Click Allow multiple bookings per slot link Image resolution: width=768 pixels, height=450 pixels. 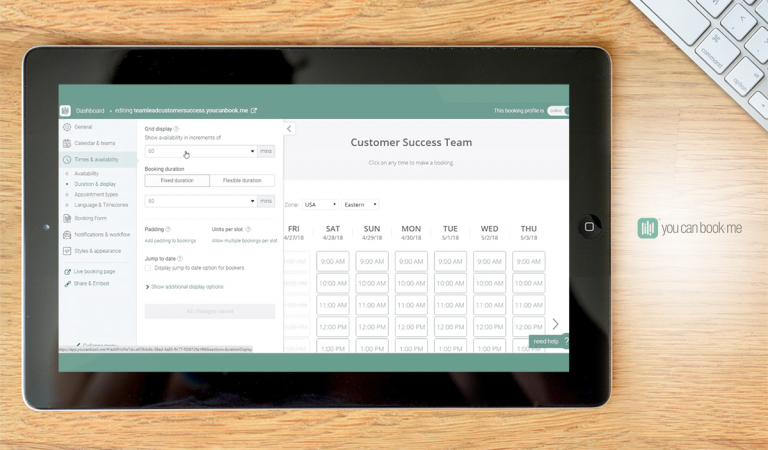click(x=244, y=241)
